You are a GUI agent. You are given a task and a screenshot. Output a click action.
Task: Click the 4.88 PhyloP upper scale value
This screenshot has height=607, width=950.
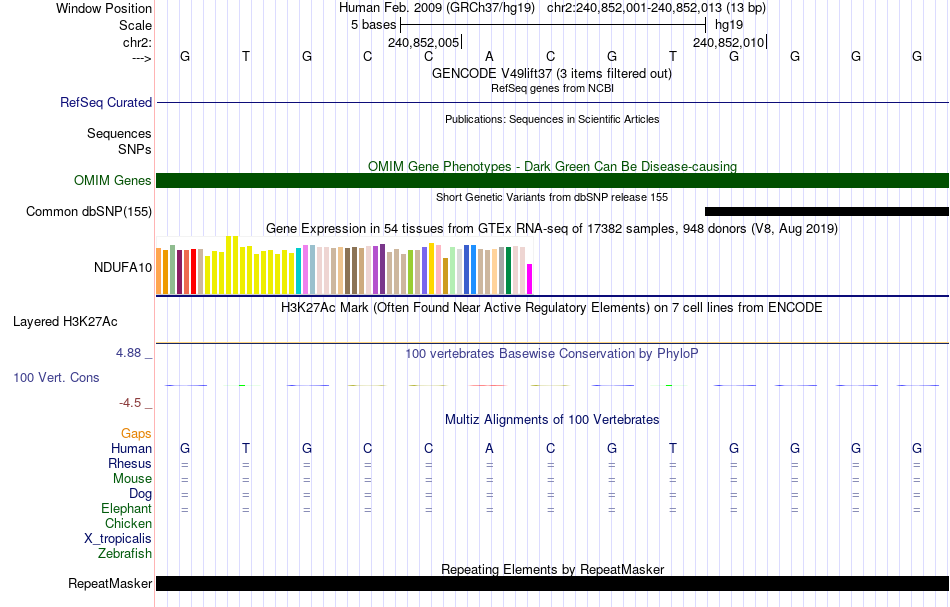tap(129, 353)
